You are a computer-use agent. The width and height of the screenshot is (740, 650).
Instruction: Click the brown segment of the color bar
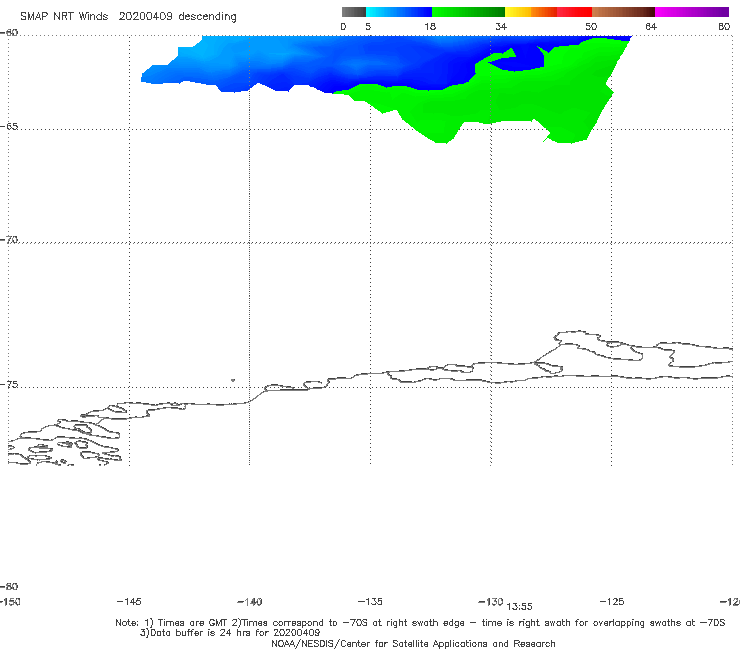pos(623,12)
